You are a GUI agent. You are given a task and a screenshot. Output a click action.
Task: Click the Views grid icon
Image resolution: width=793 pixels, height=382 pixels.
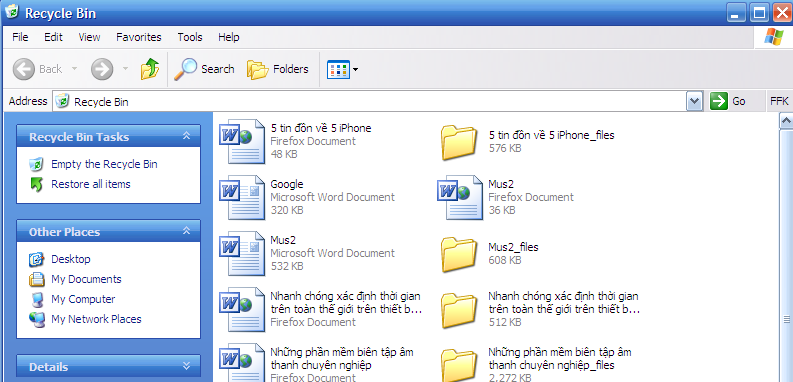point(338,69)
